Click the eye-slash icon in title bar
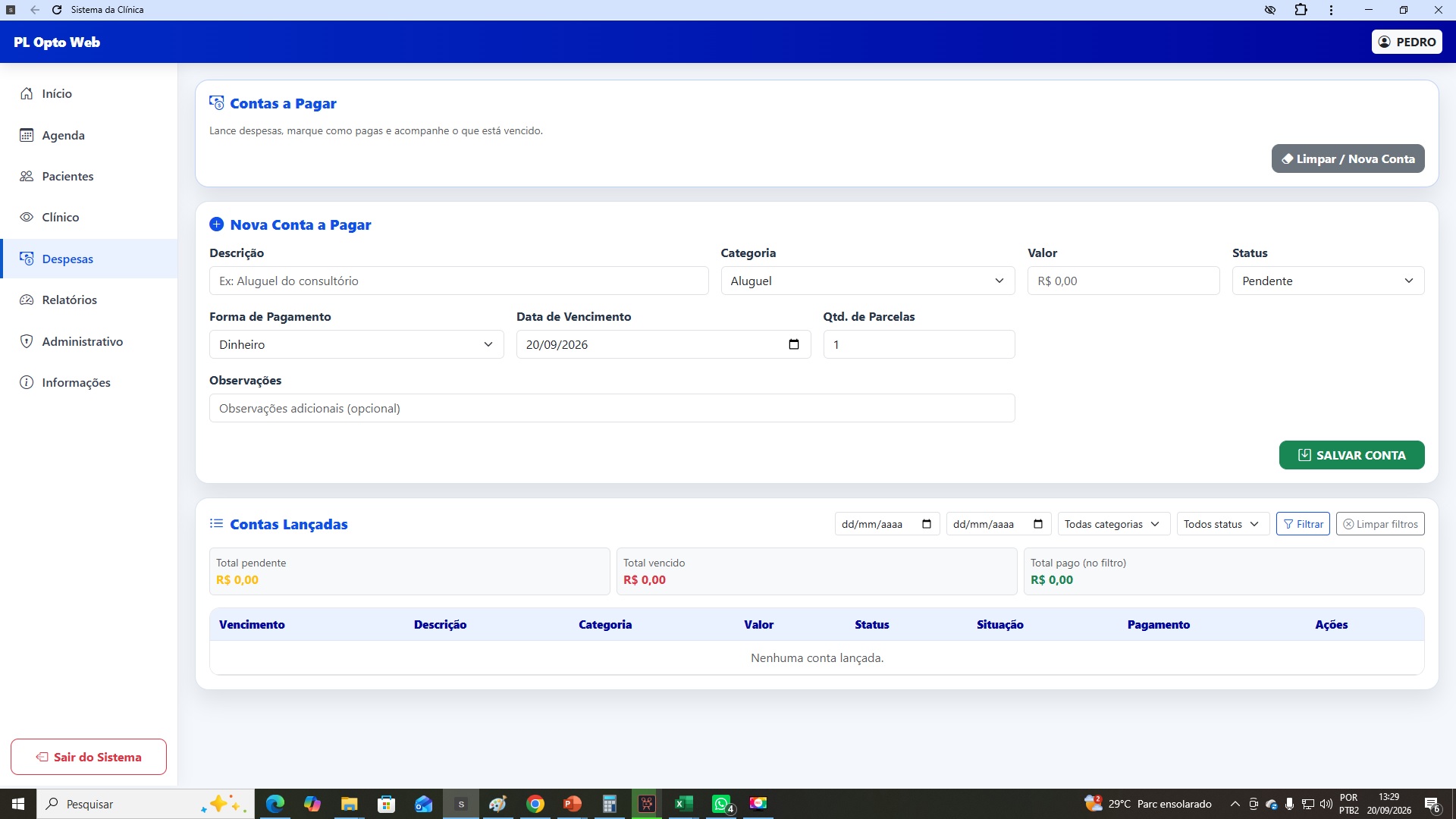1456x819 pixels. [1270, 10]
